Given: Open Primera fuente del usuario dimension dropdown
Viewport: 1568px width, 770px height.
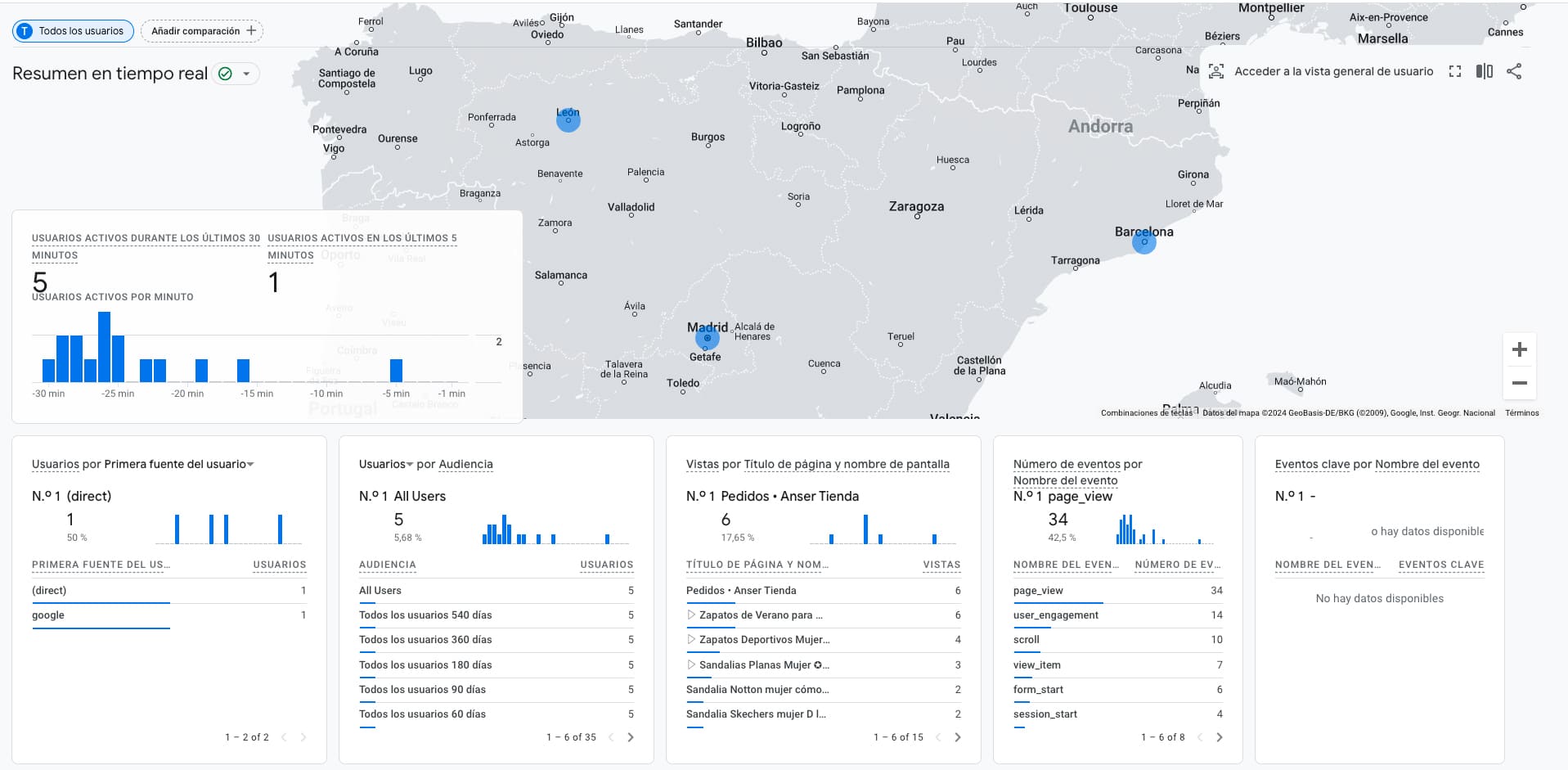Looking at the screenshot, I should (250, 465).
